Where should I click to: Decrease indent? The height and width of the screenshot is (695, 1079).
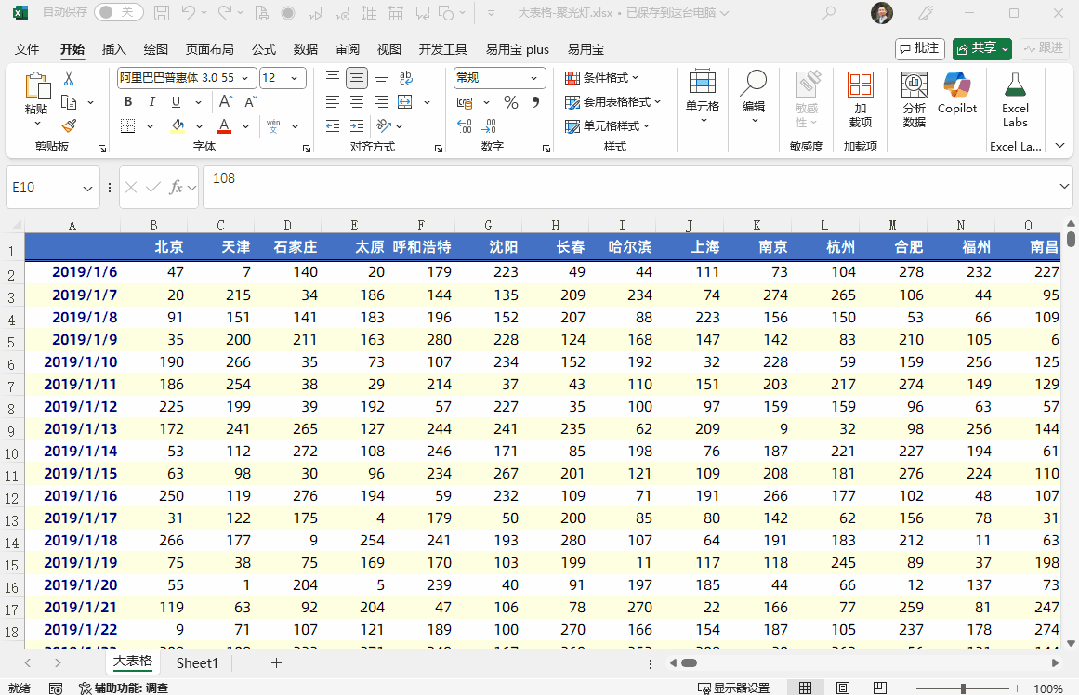click(x=332, y=126)
